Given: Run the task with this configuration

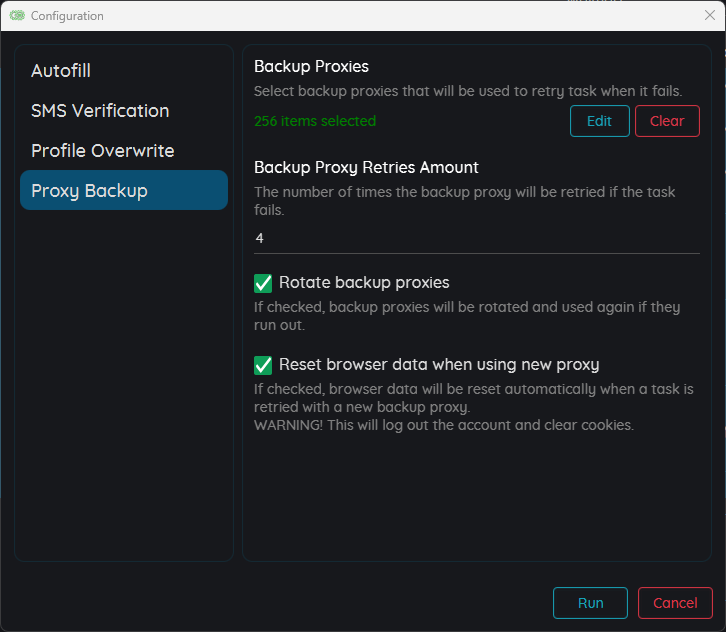Looking at the screenshot, I should (590, 602).
